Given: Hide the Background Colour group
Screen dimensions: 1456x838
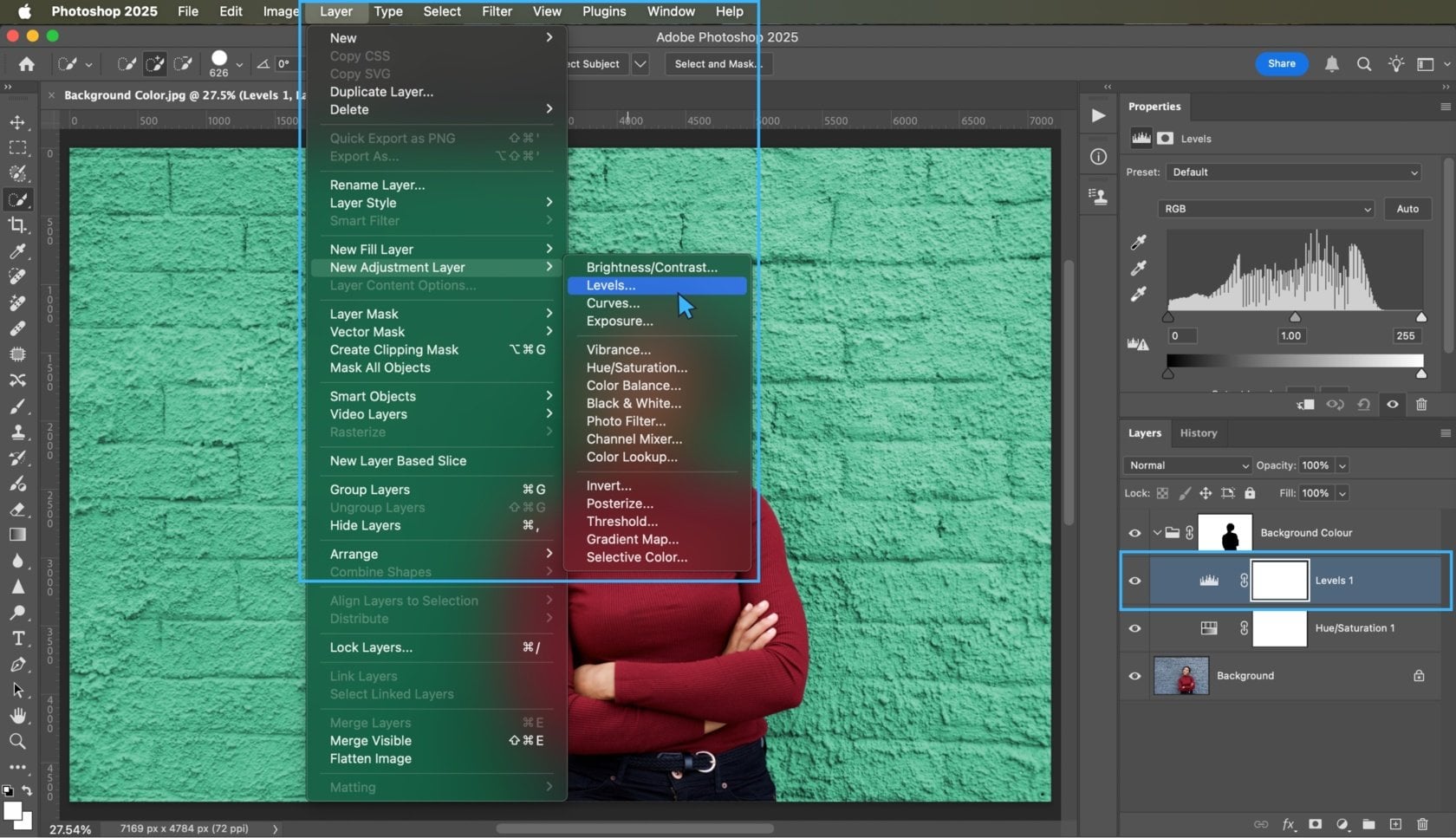Looking at the screenshot, I should (x=1134, y=533).
